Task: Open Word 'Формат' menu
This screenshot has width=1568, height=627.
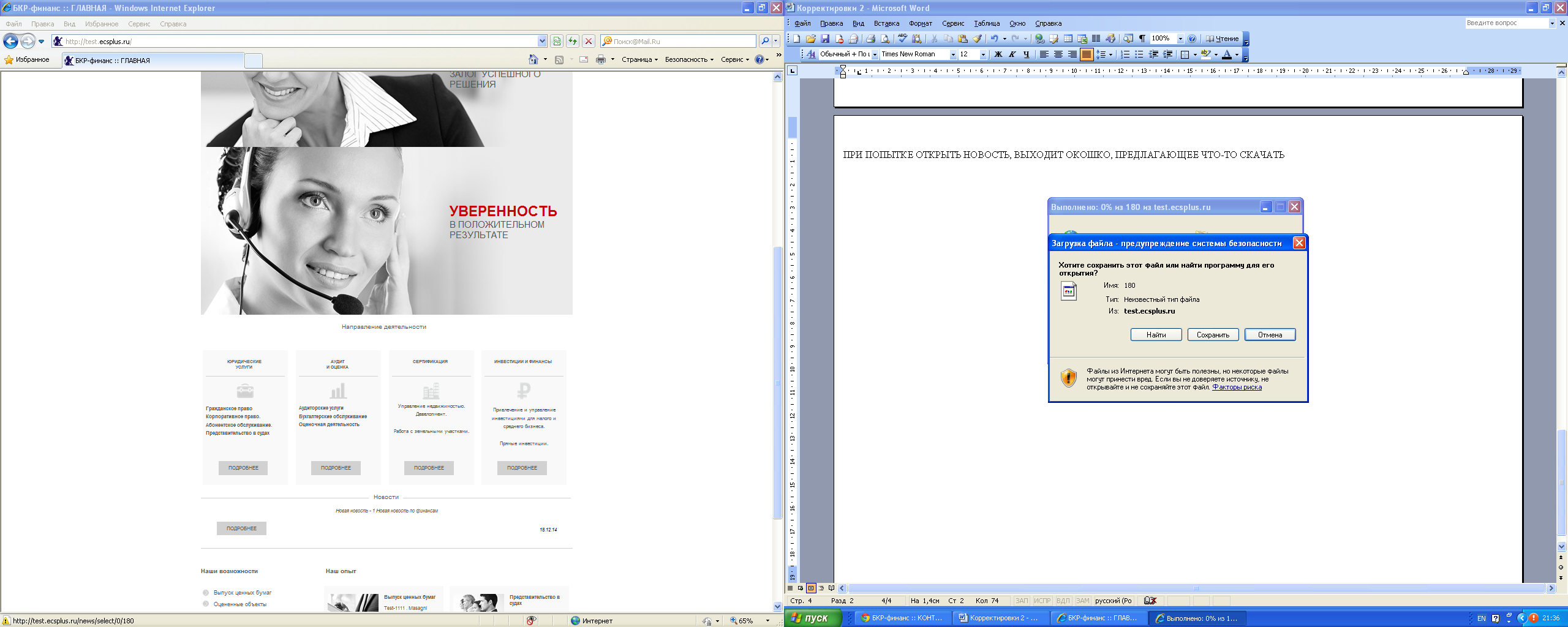Action: tap(920, 23)
